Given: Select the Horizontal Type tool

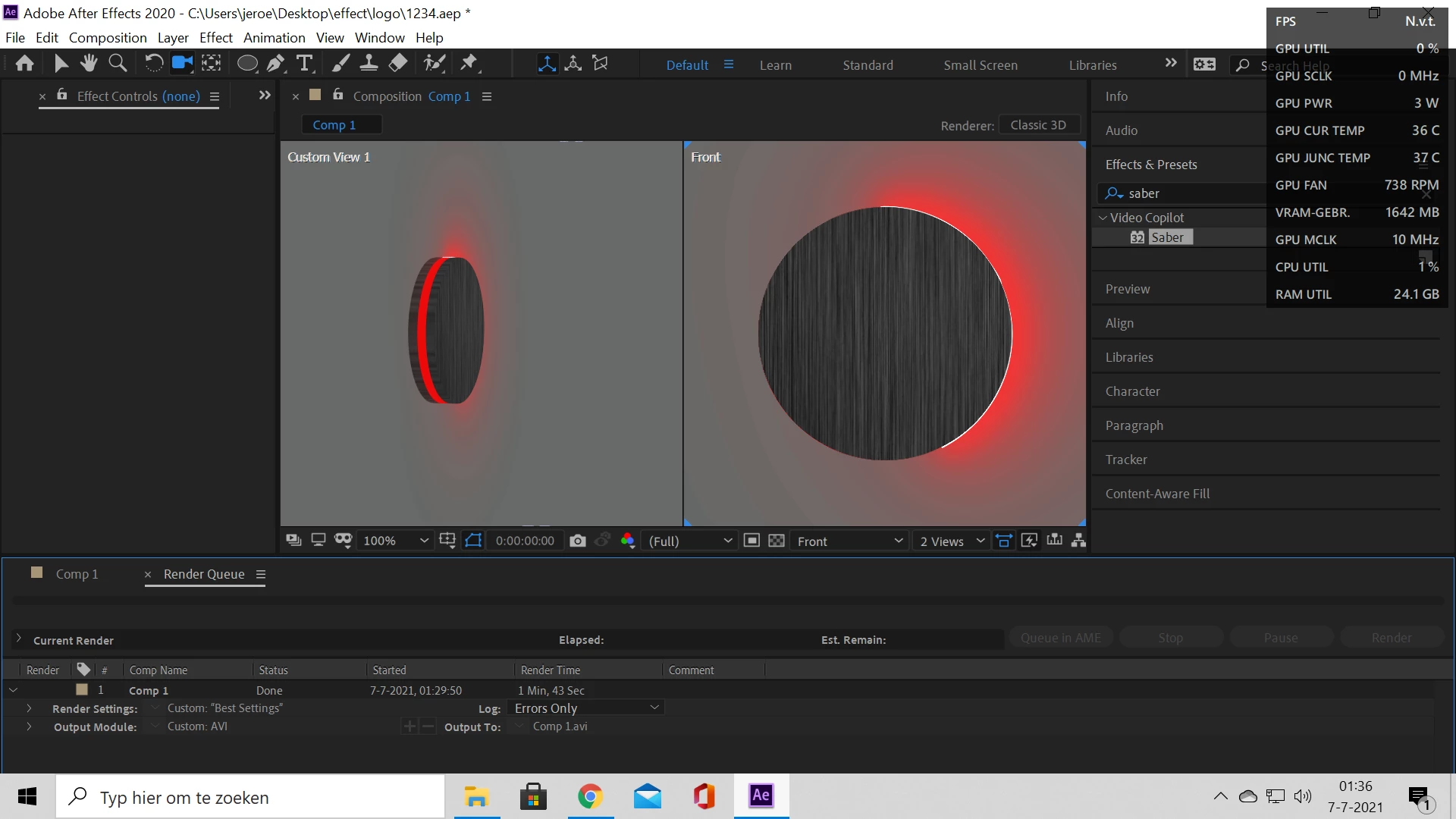Looking at the screenshot, I should [305, 64].
